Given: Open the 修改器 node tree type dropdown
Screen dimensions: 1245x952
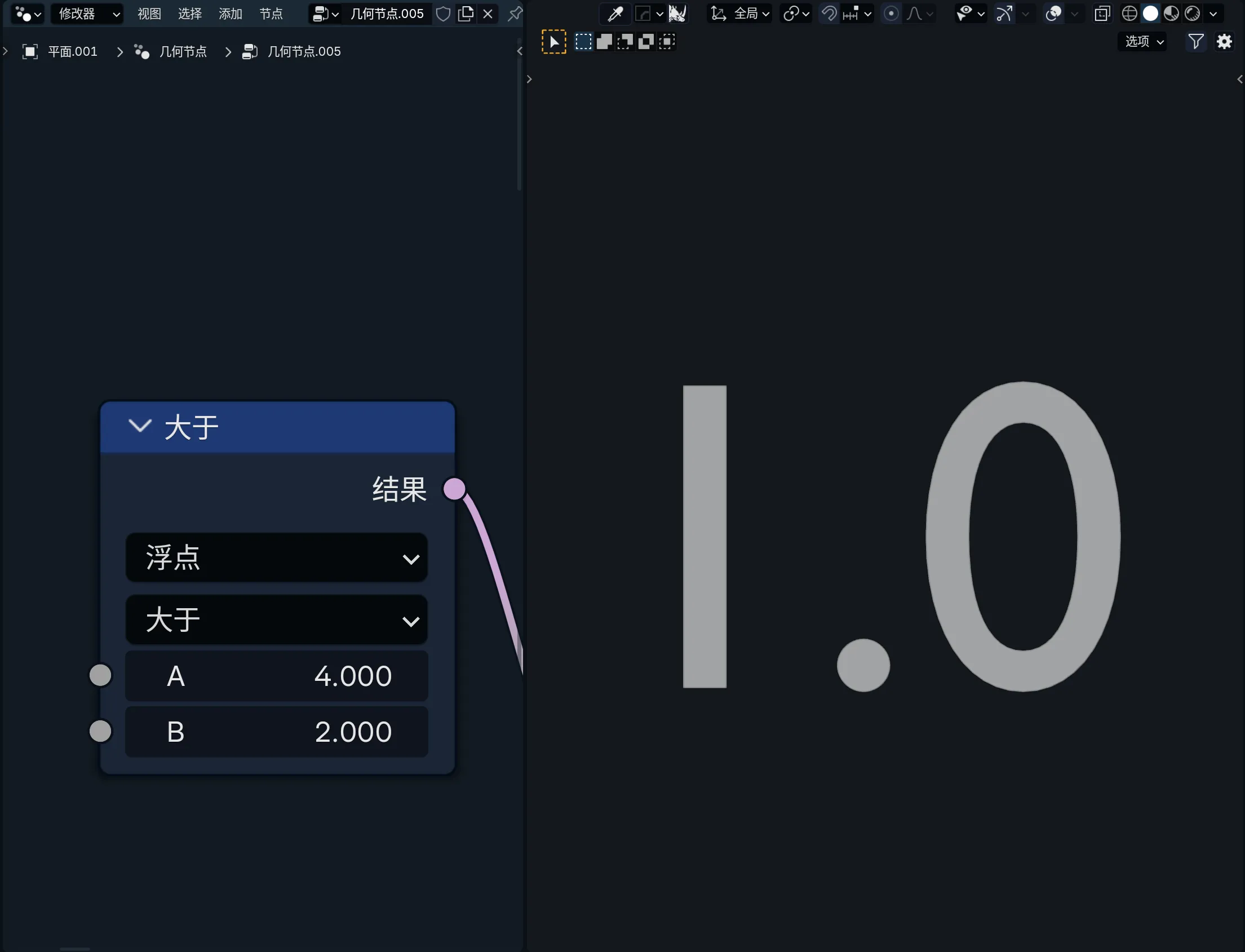Looking at the screenshot, I should click(87, 14).
